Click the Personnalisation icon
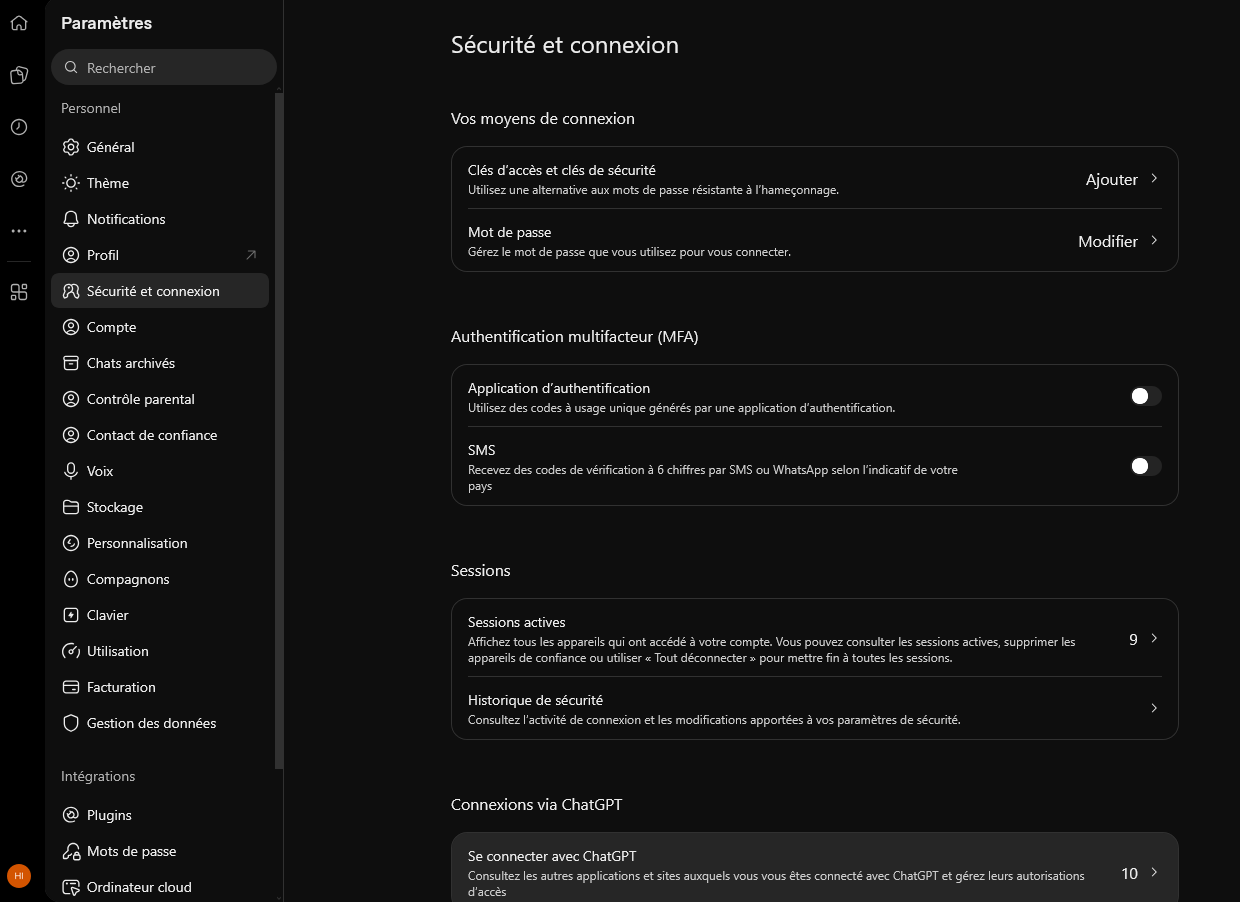The image size is (1240, 902). pyautogui.click(x=71, y=543)
